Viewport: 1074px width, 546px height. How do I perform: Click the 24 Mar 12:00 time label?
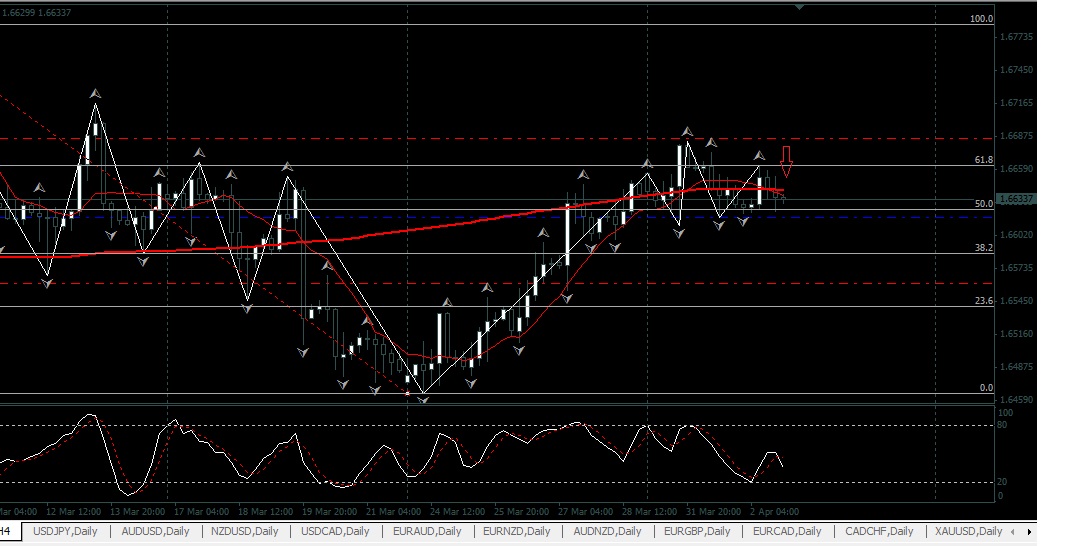click(x=458, y=512)
